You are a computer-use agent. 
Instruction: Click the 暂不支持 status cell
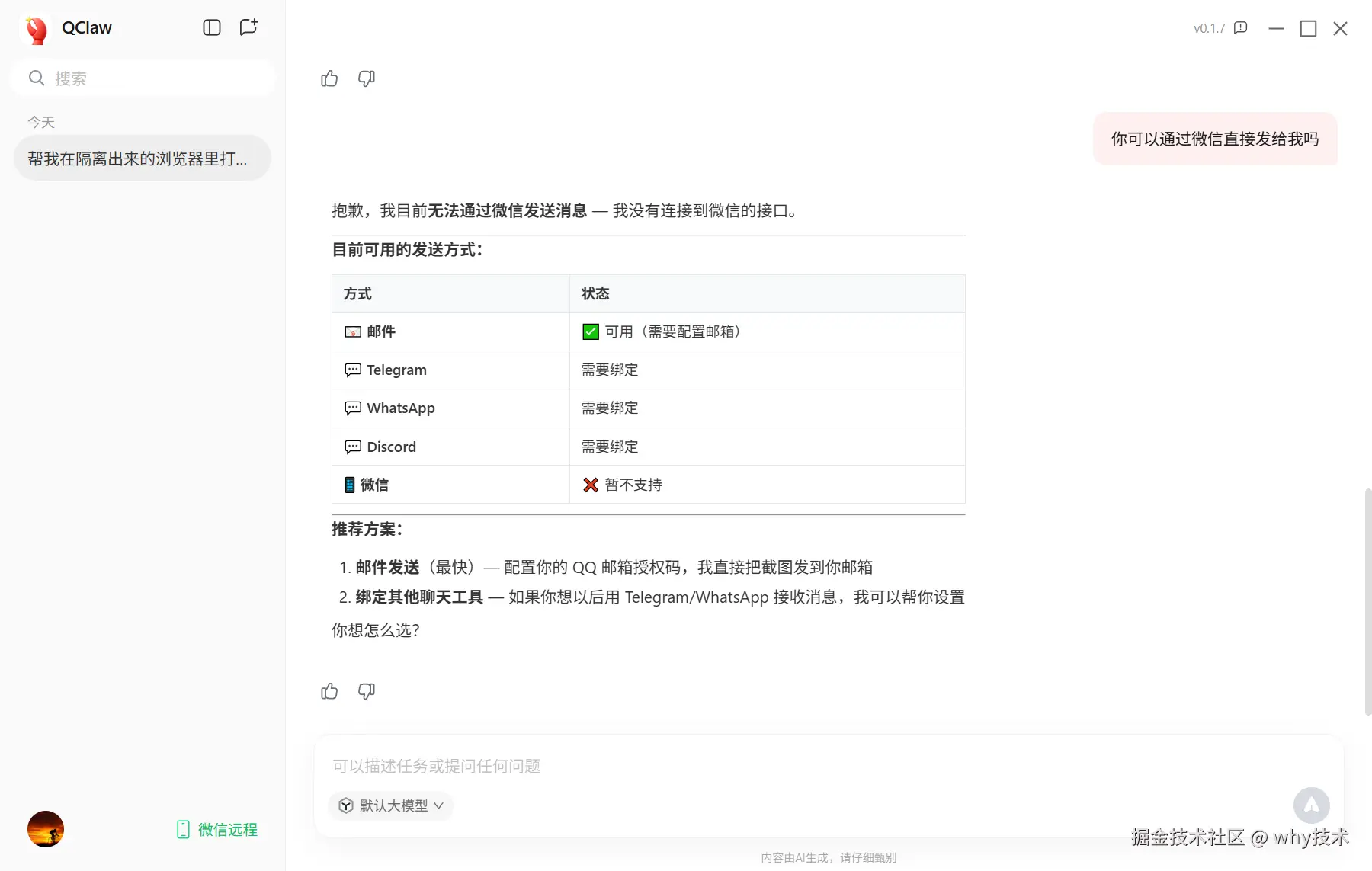point(768,485)
